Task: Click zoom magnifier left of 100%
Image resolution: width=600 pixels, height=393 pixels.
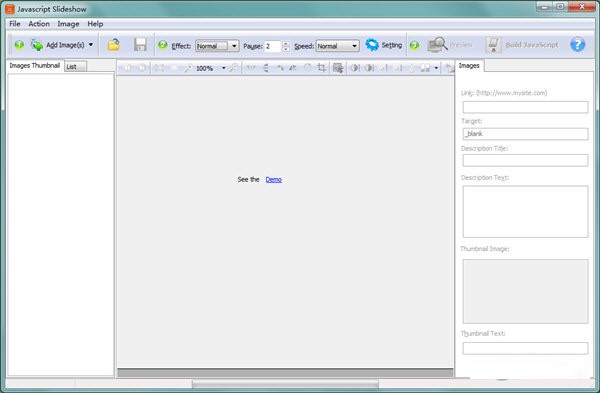Action: pos(188,68)
